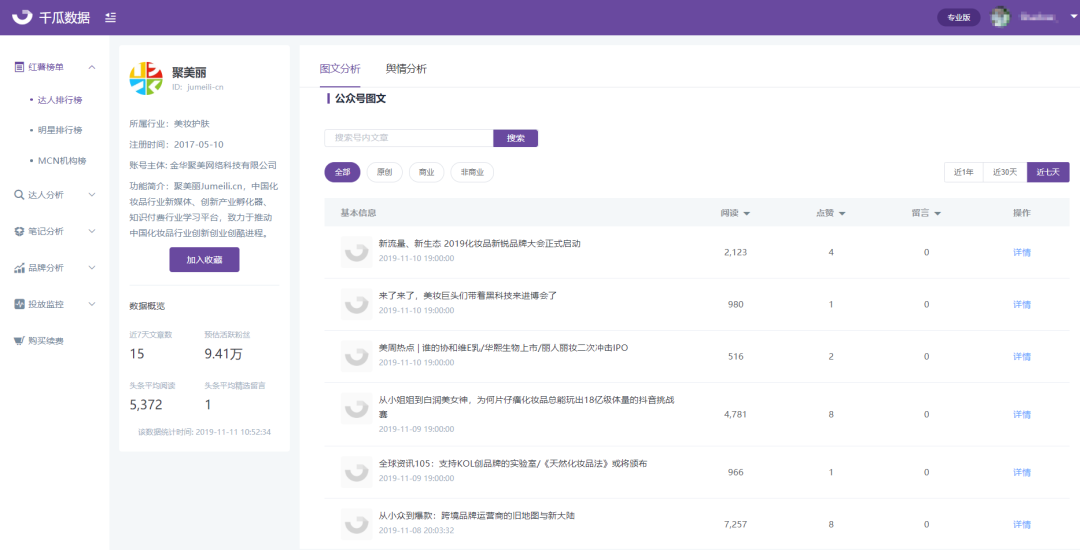Sort by 留言 column arrow

(937, 213)
